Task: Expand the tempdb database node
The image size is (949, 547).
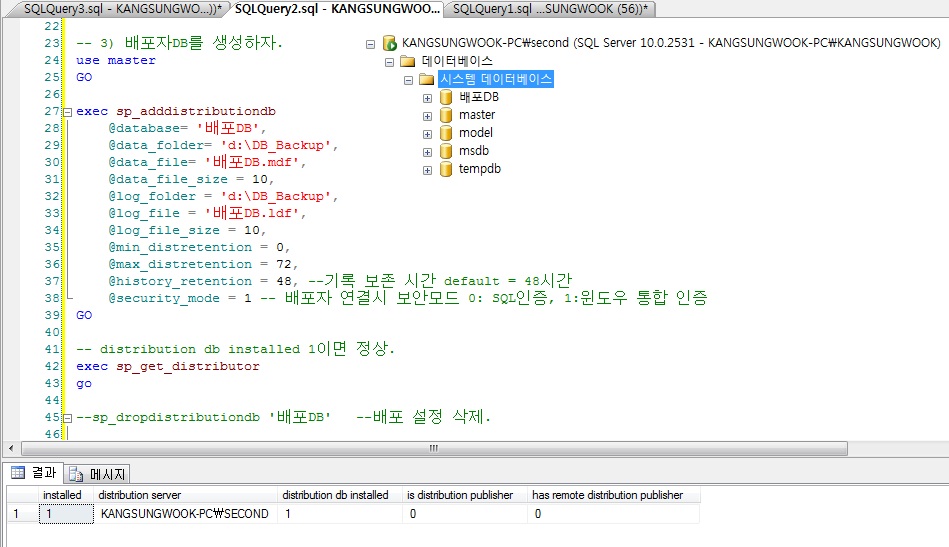Action: (427, 170)
